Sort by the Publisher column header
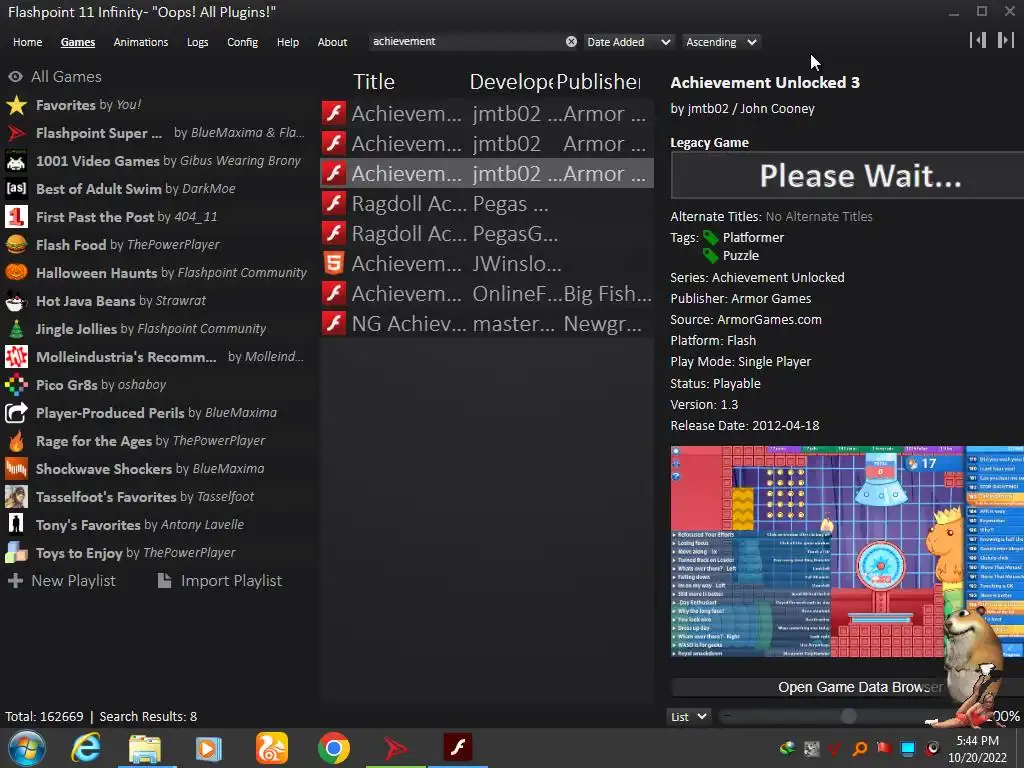Viewport: 1024px width, 768px height. tap(598, 82)
